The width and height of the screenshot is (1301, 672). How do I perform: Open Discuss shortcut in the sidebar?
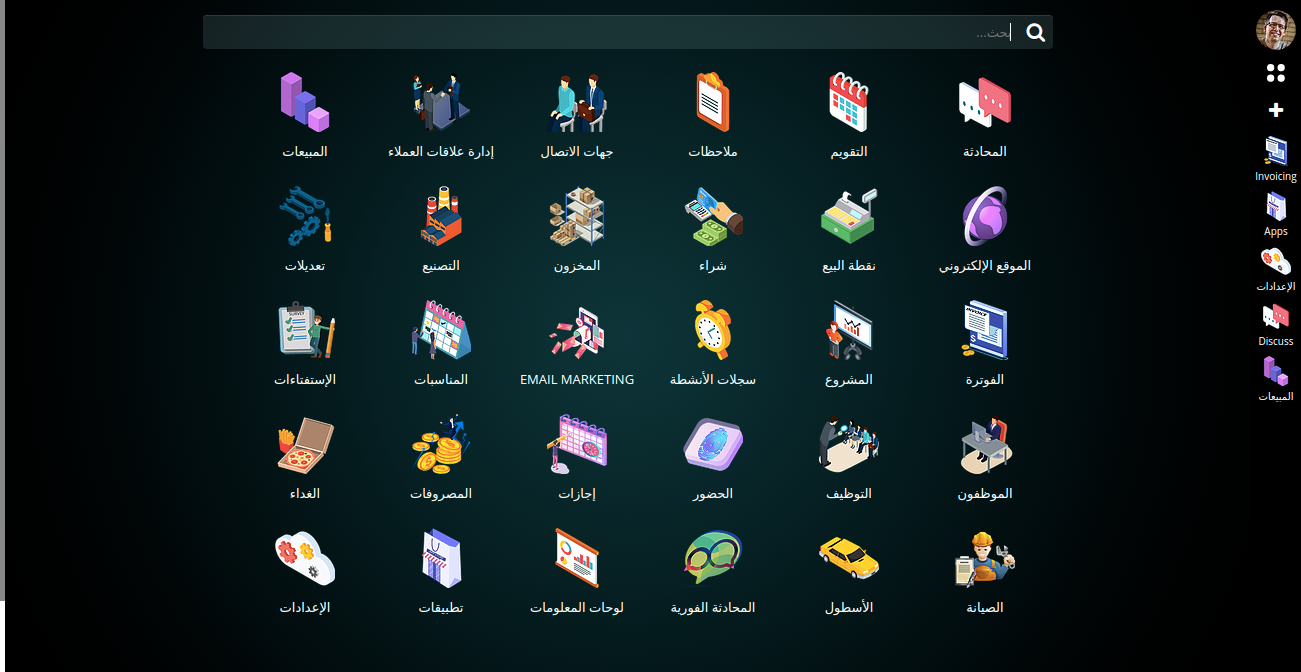pos(1275,323)
